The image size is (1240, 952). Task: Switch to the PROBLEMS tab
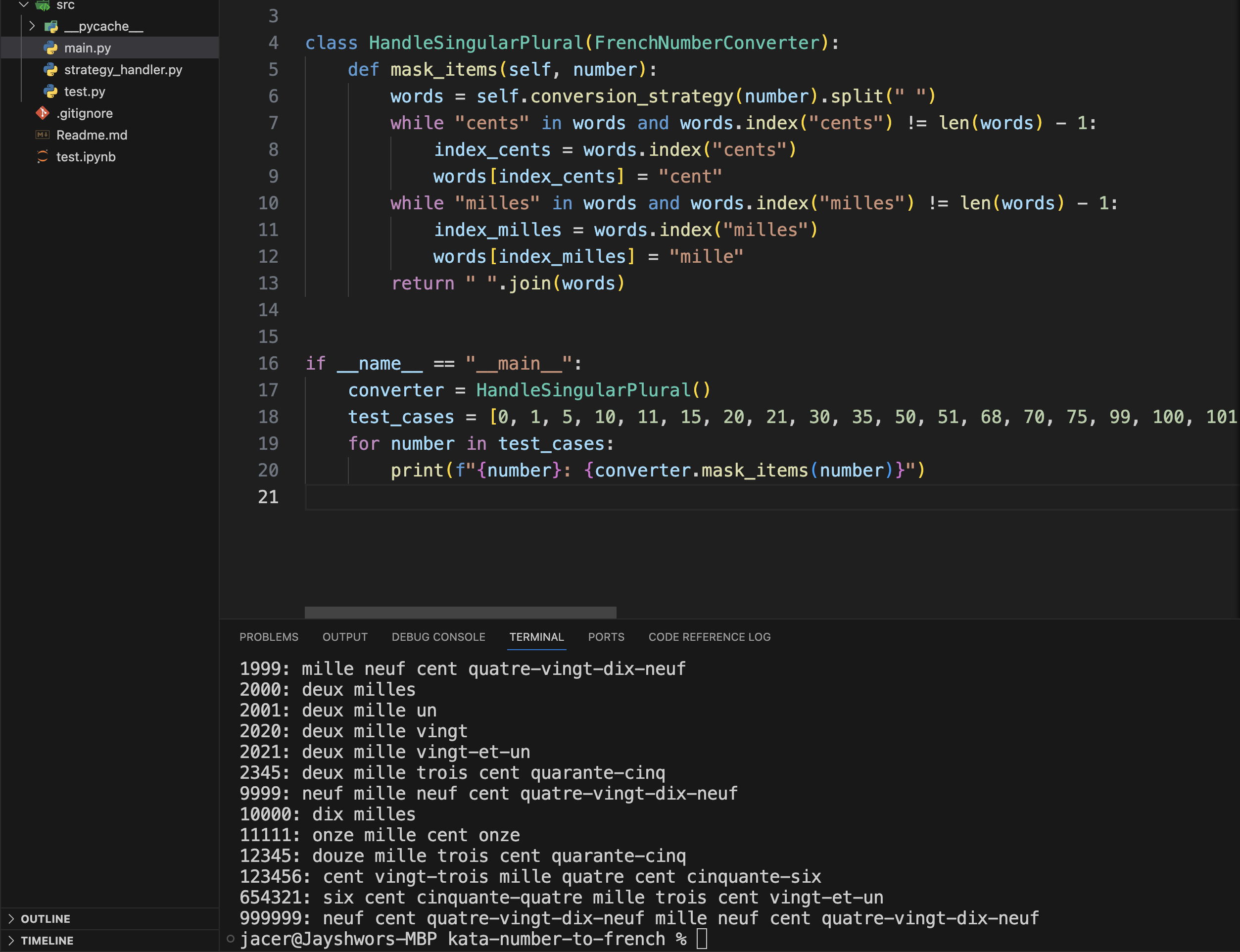269,637
